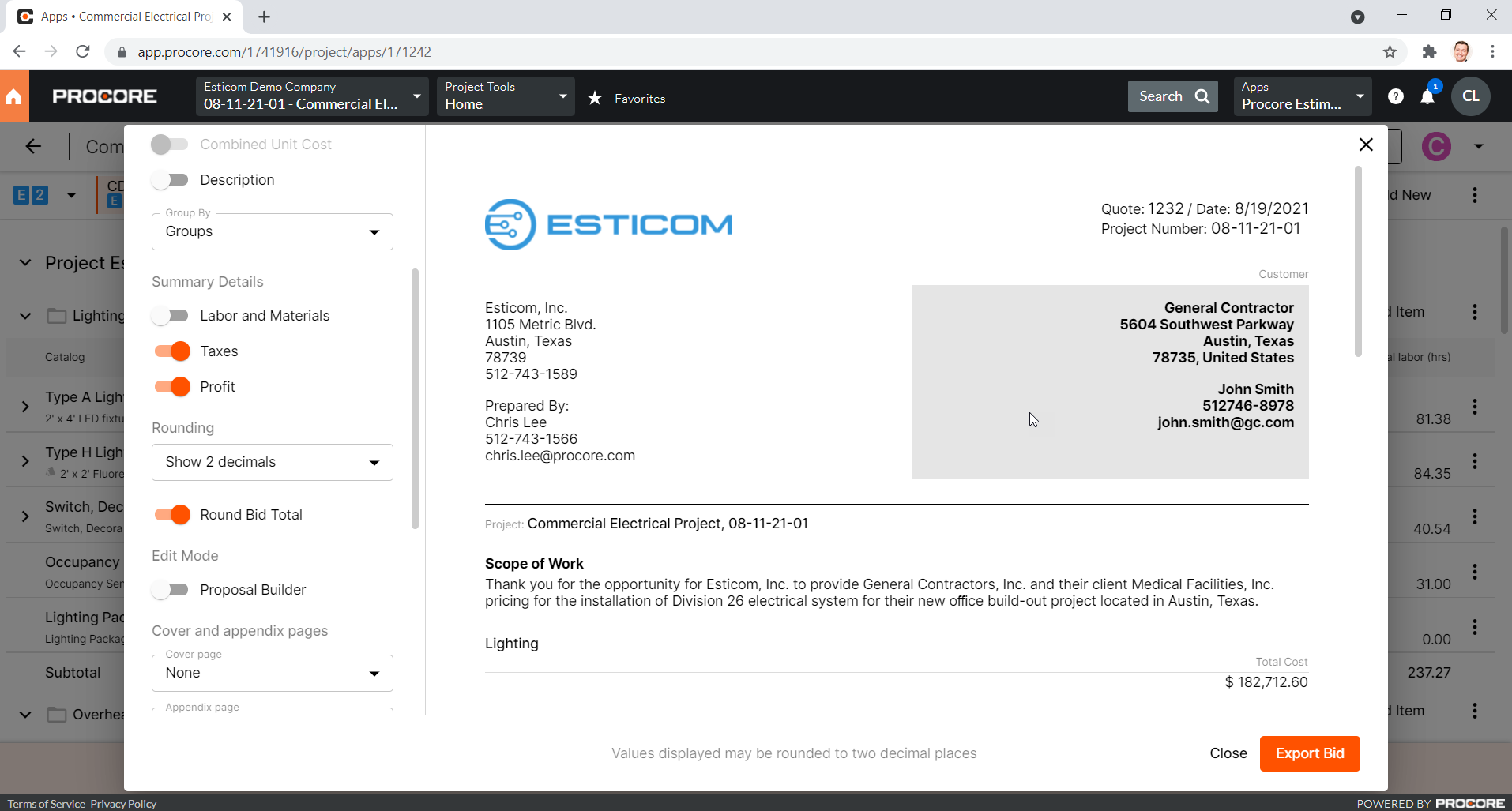Click the back arrow beside Com title
Viewport: 1512px width, 811px height.
[33, 146]
